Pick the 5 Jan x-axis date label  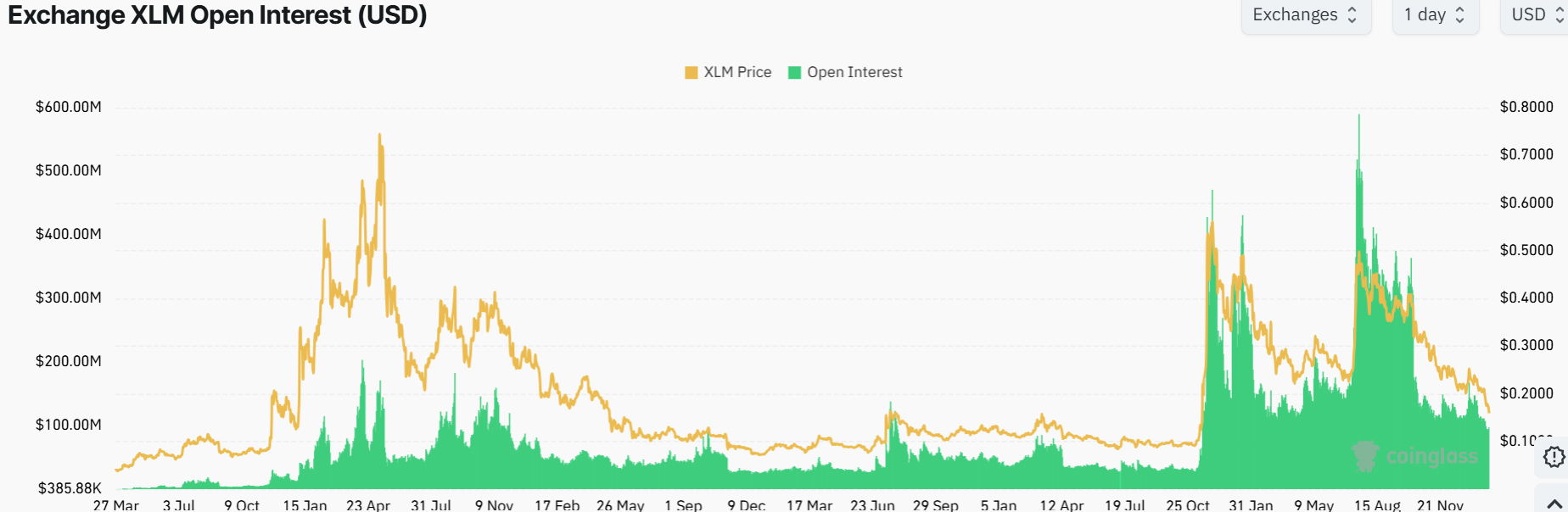click(998, 505)
